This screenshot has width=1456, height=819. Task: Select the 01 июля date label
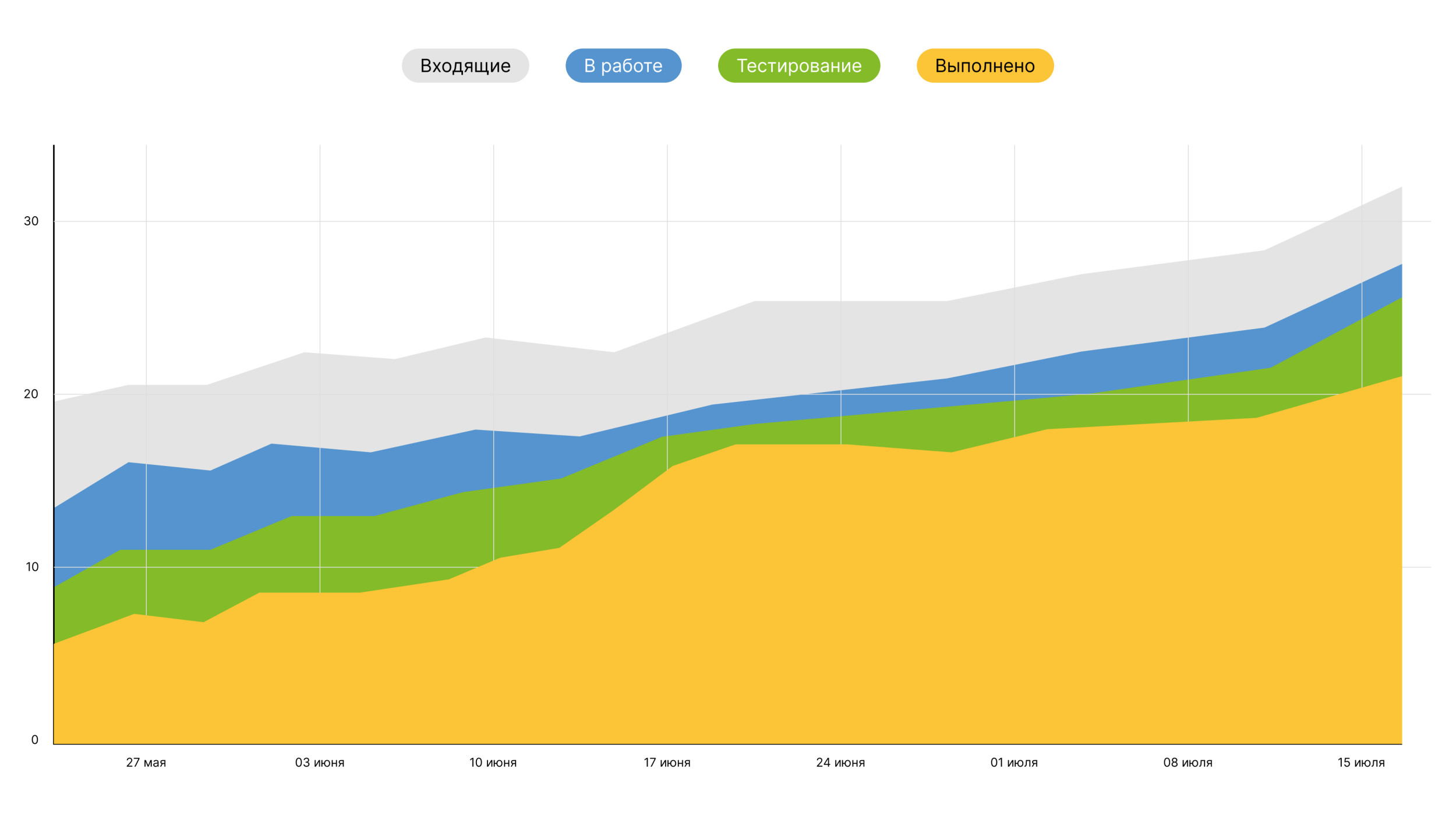(1014, 762)
